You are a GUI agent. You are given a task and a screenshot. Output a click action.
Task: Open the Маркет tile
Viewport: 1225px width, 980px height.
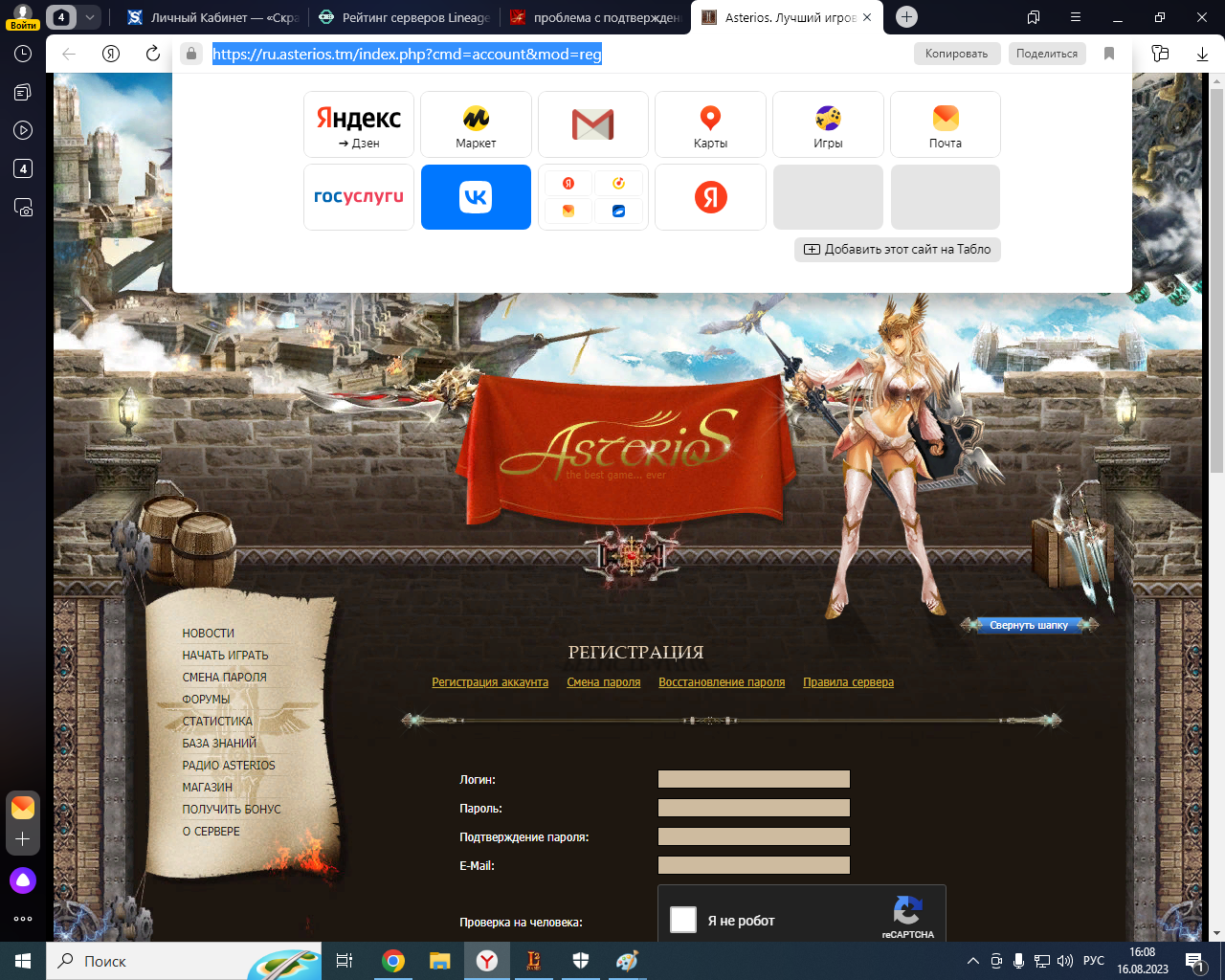pyautogui.click(x=476, y=124)
